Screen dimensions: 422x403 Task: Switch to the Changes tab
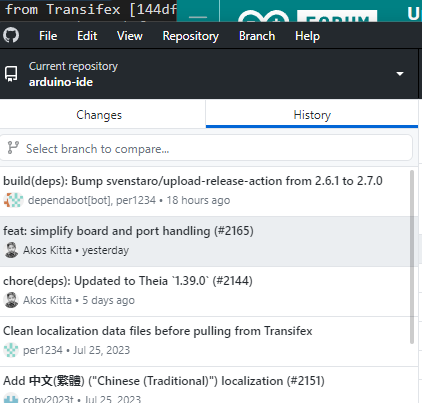pos(99,115)
